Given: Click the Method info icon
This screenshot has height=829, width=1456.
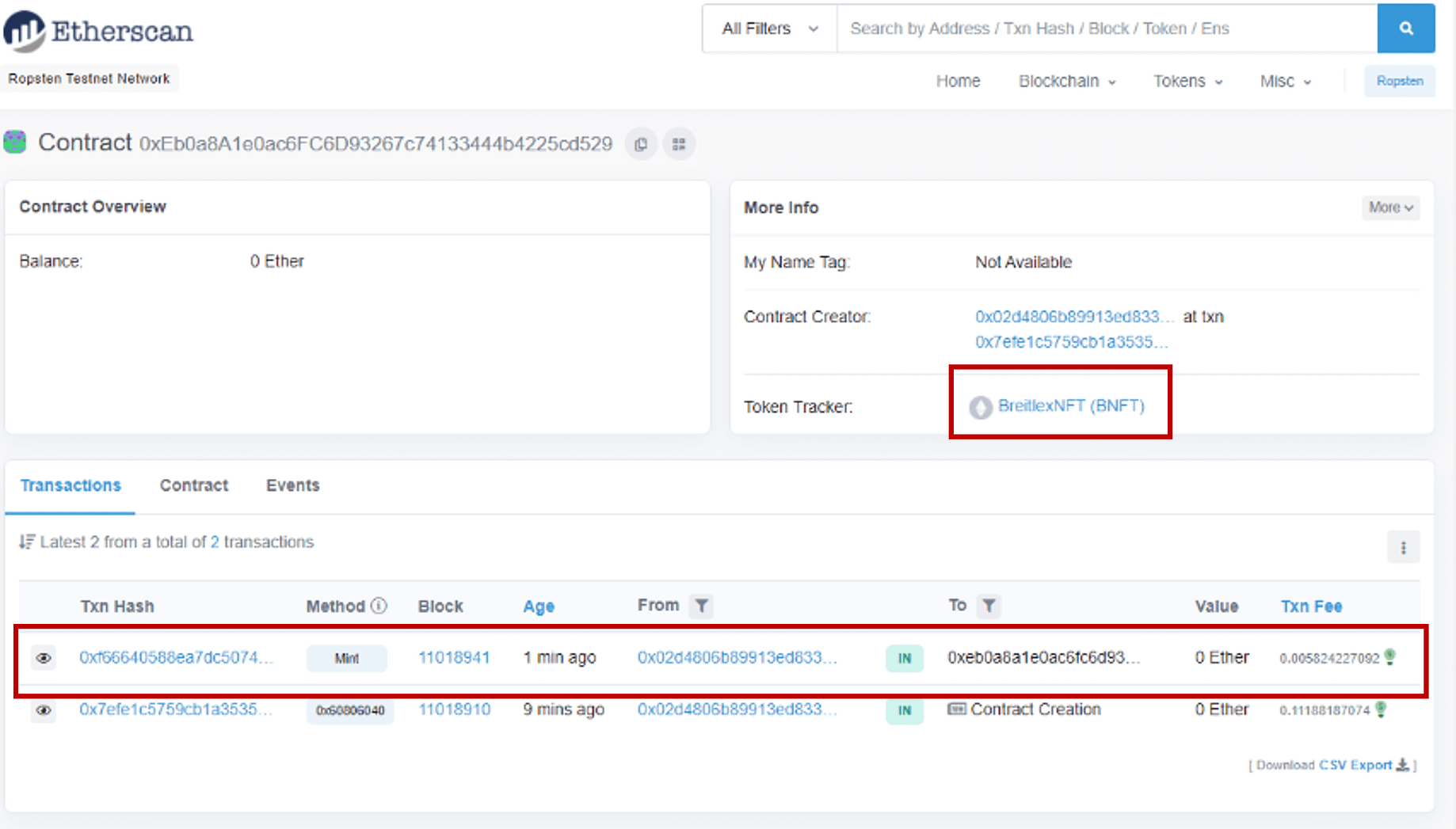Looking at the screenshot, I should pos(379,606).
